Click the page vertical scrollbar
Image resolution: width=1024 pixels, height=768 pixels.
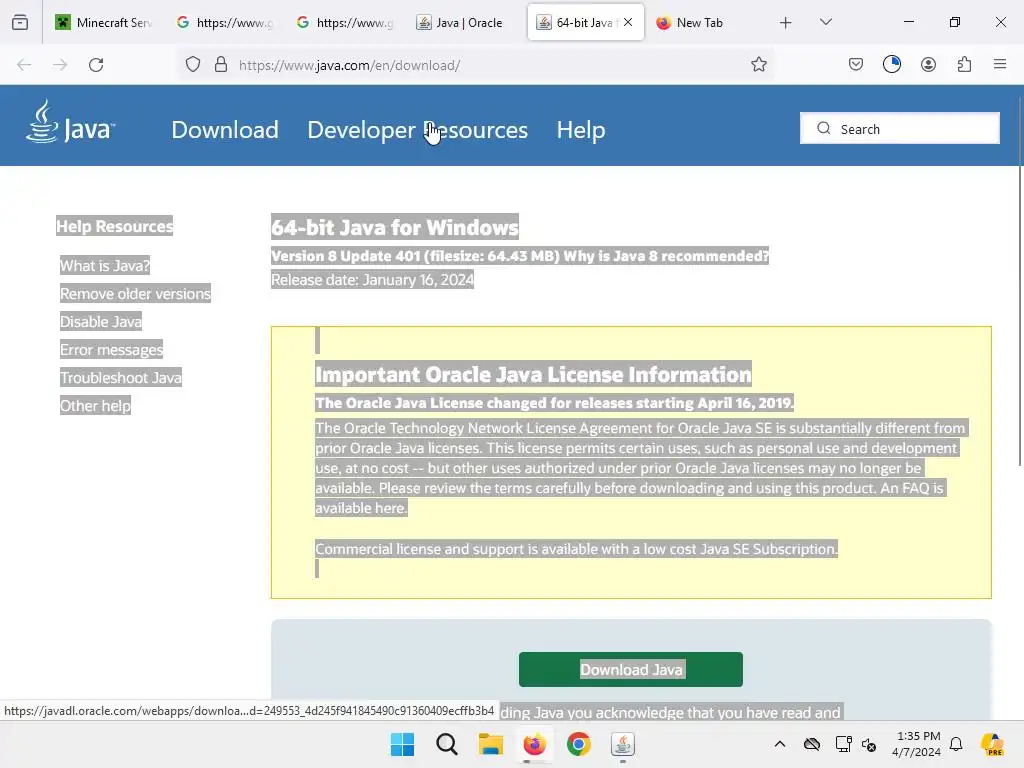[x=1019, y=281]
